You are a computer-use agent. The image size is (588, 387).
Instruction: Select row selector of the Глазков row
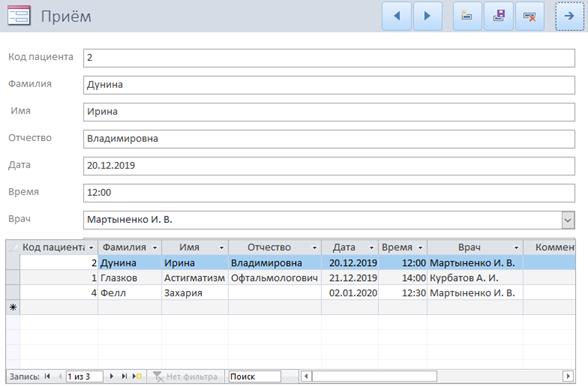13,278
